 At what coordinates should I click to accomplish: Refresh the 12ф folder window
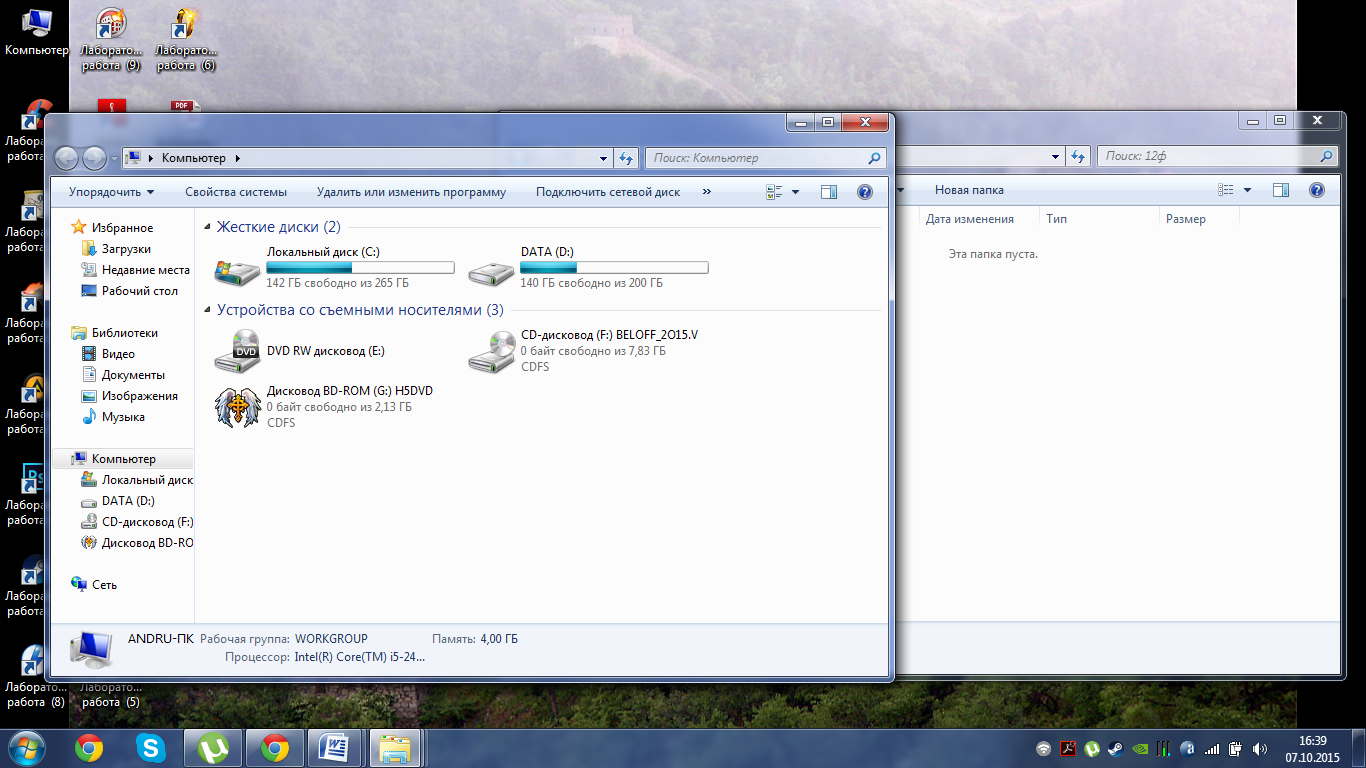point(1079,157)
